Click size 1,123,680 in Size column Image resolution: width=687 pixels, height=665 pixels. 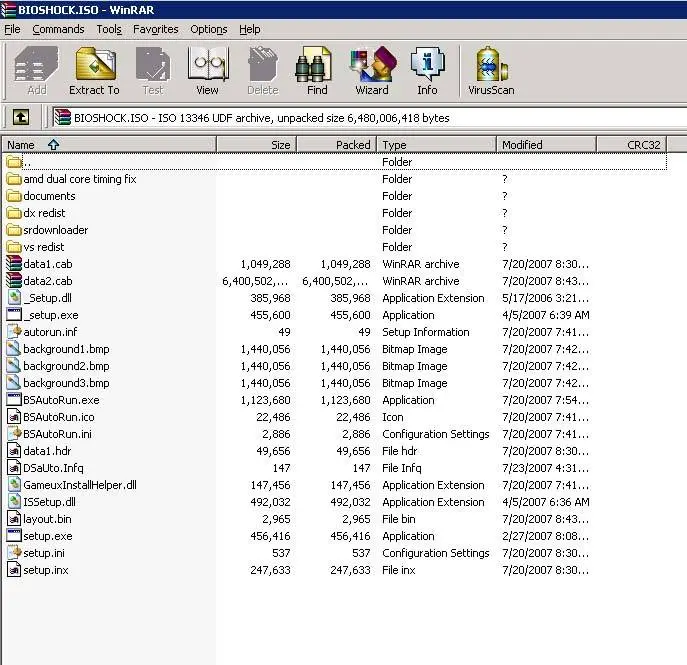click(x=265, y=400)
